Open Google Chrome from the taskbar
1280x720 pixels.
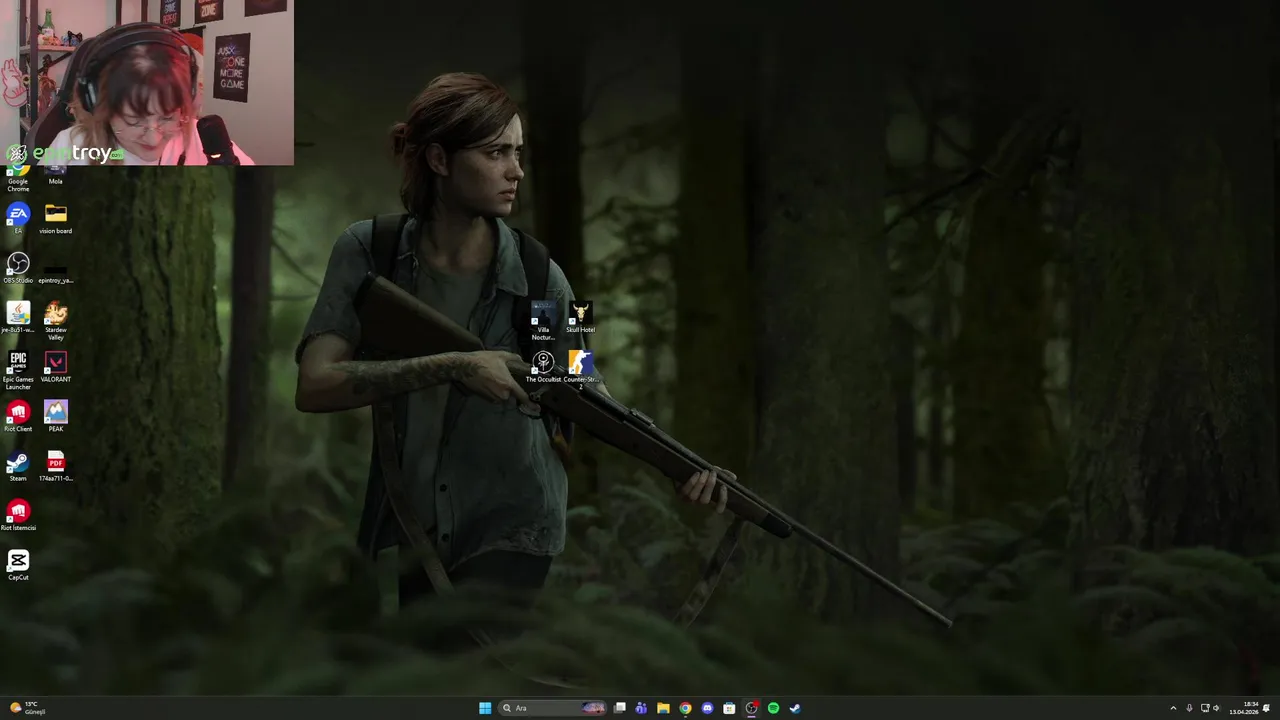coord(685,708)
